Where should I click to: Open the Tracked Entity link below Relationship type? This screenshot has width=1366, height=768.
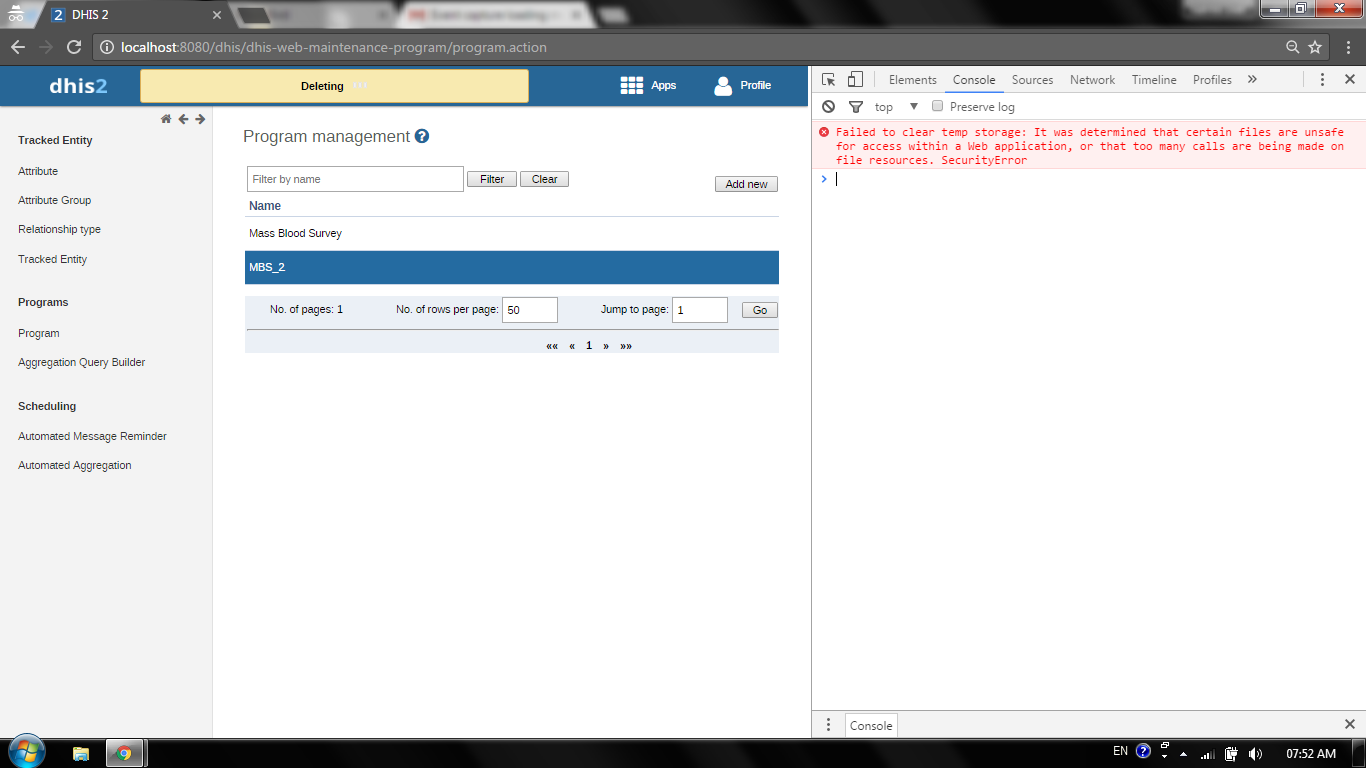click(52, 259)
